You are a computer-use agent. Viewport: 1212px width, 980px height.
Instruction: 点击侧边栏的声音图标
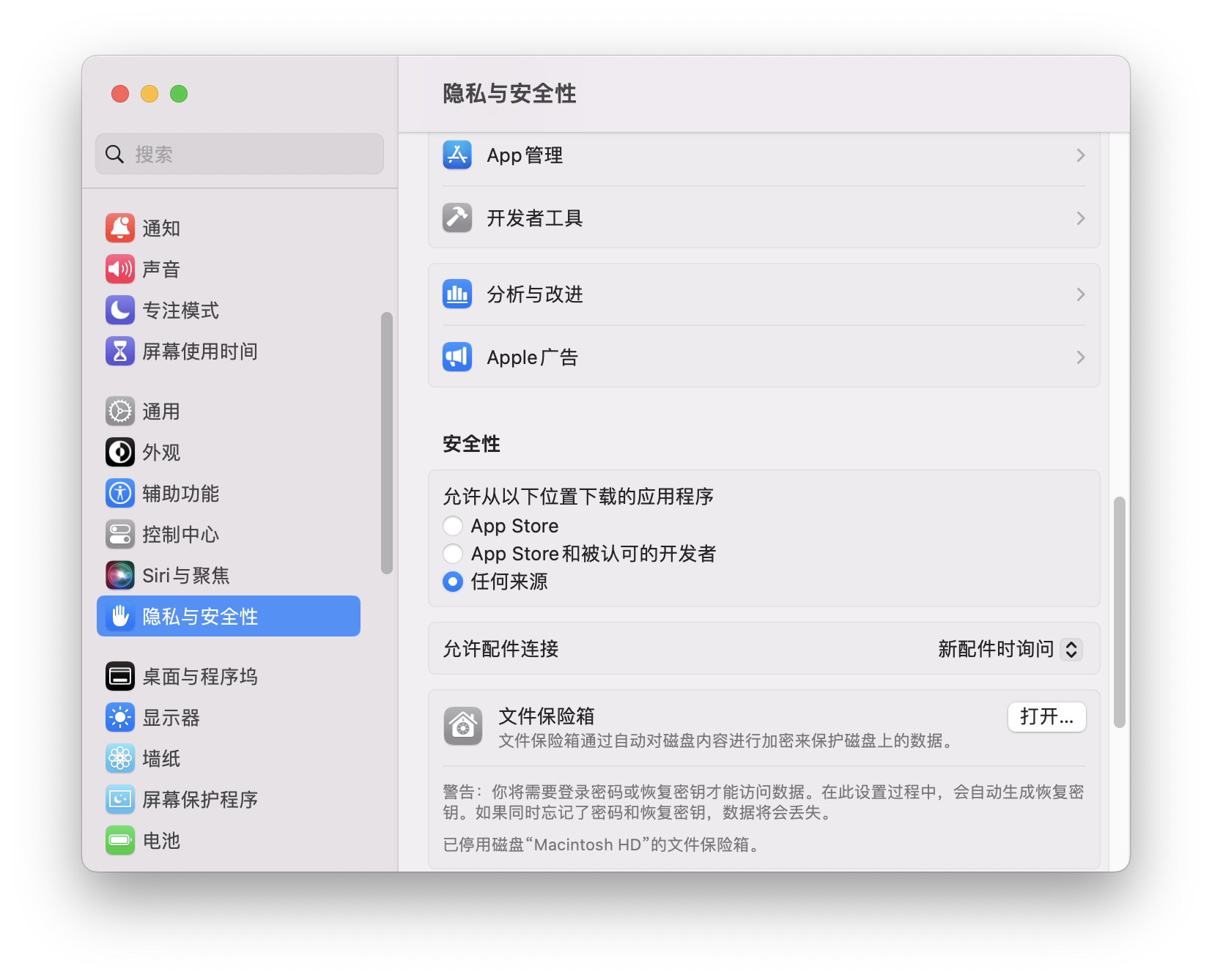click(x=120, y=269)
